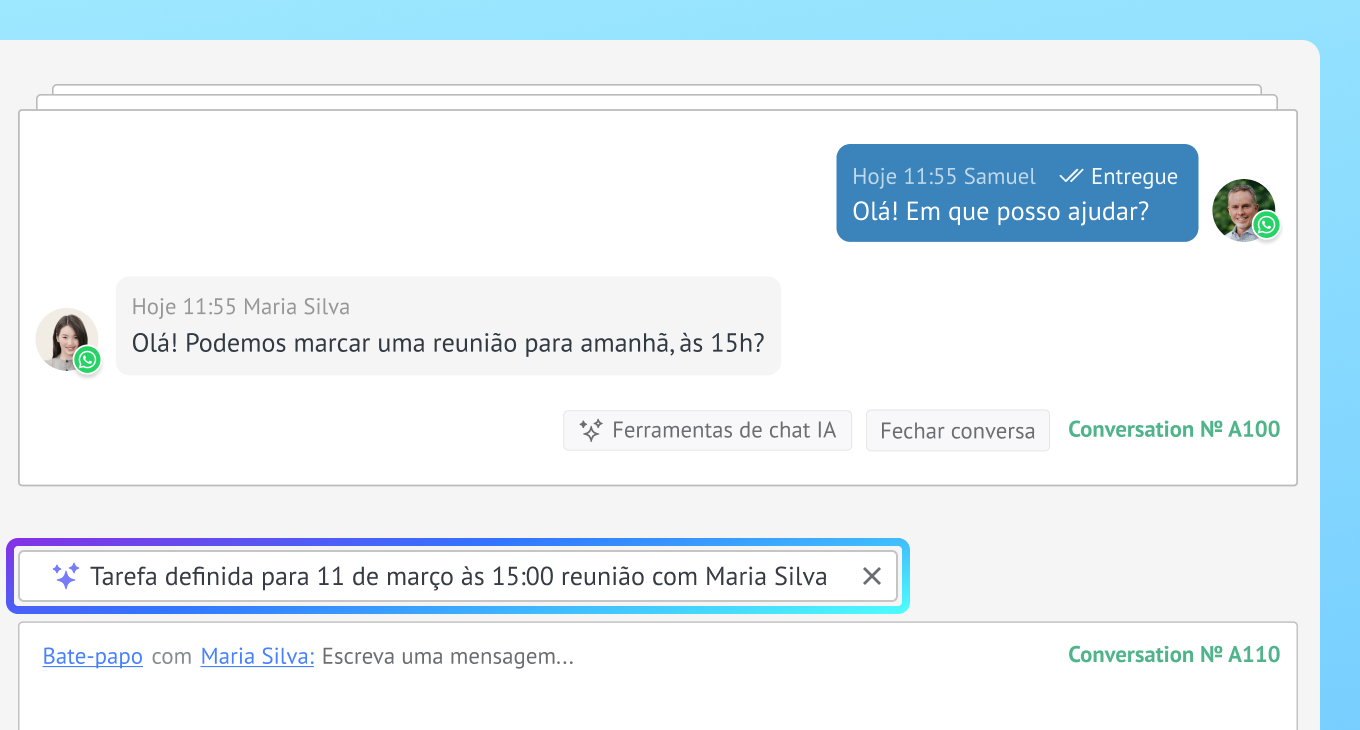Accept the Tarefa definida para 11 de março suggestion

(458, 576)
